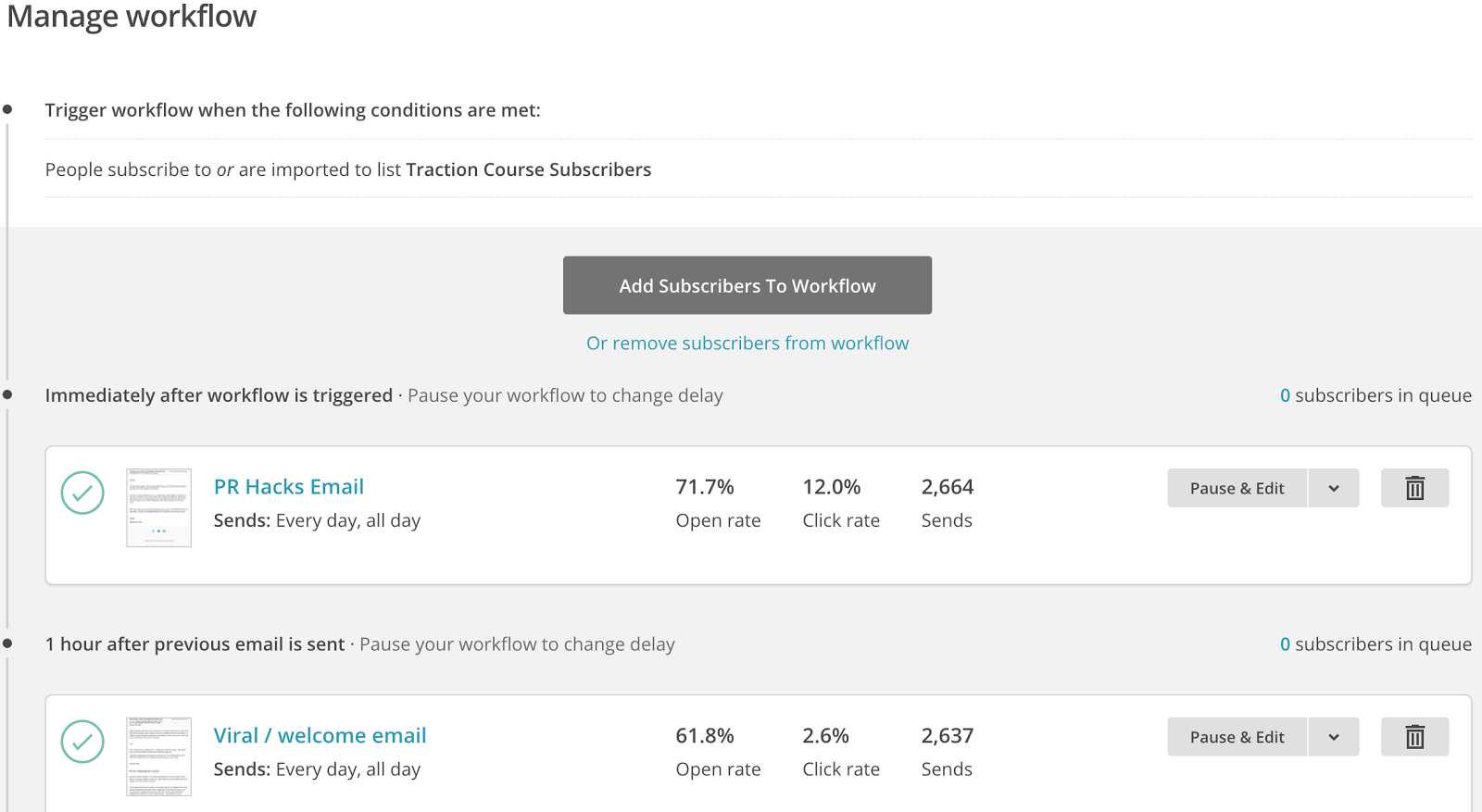This screenshot has width=1482, height=812.
Task: Click PR Hacks Email 71.7% open rate
Action: (705, 487)
